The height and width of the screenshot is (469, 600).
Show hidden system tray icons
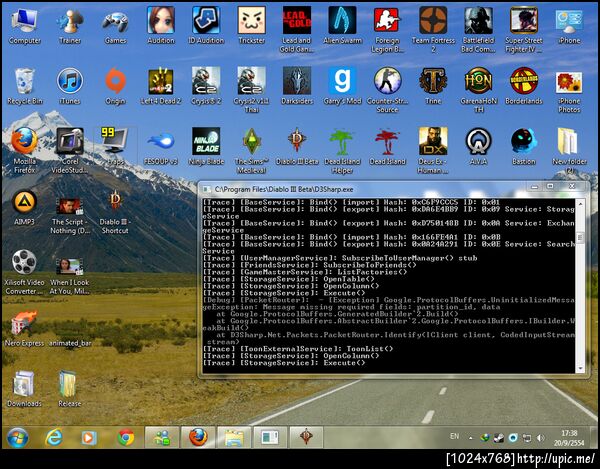(471, 438)
